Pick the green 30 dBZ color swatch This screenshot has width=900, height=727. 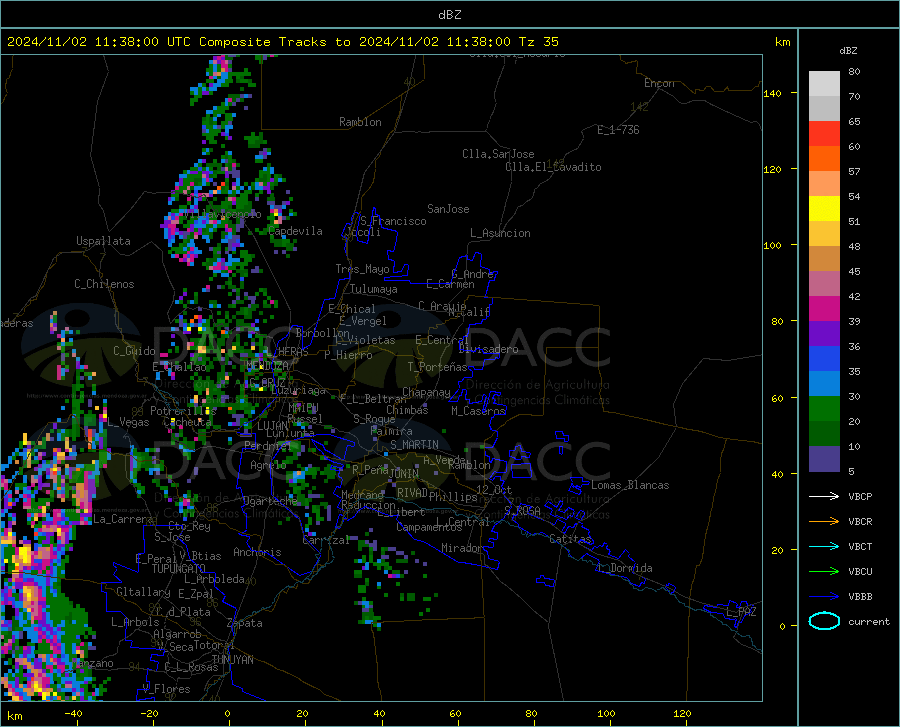click(824, 409)
